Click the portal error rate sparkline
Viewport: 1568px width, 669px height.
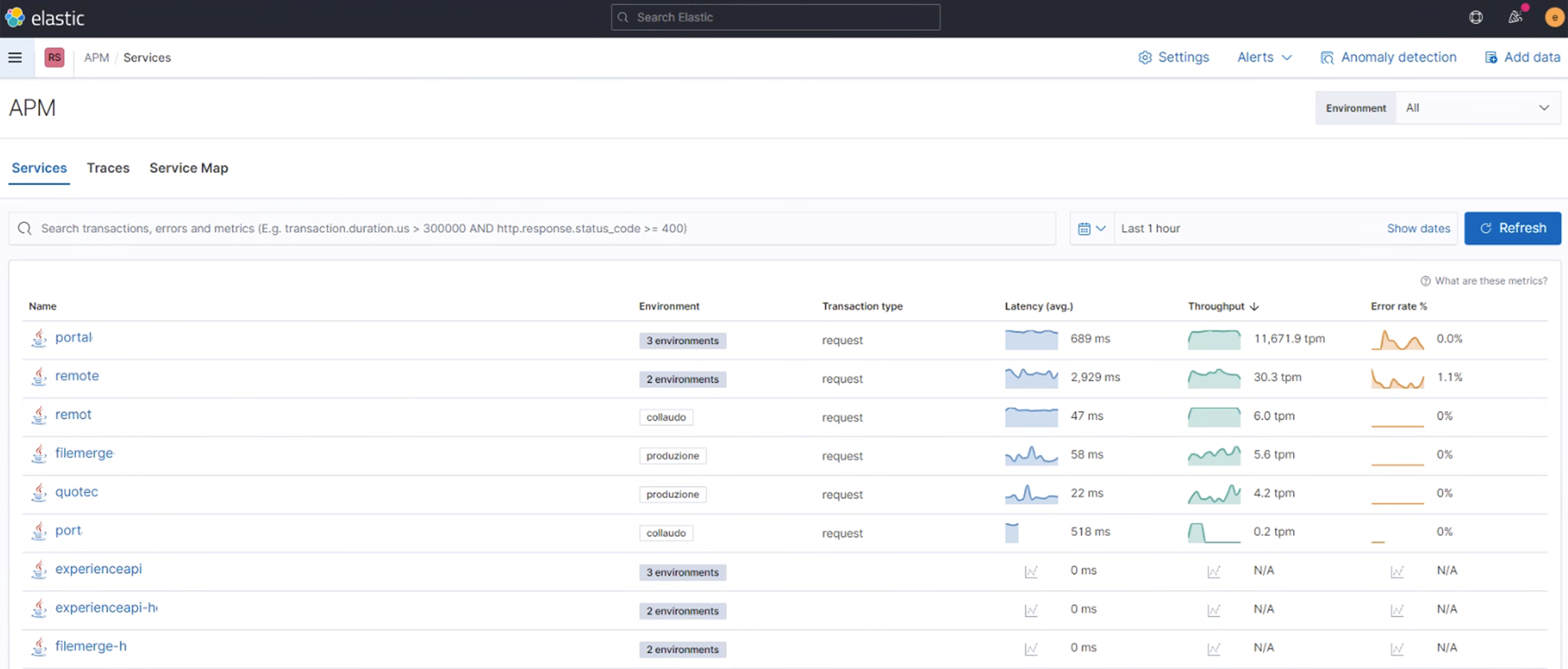point(1397,339)
